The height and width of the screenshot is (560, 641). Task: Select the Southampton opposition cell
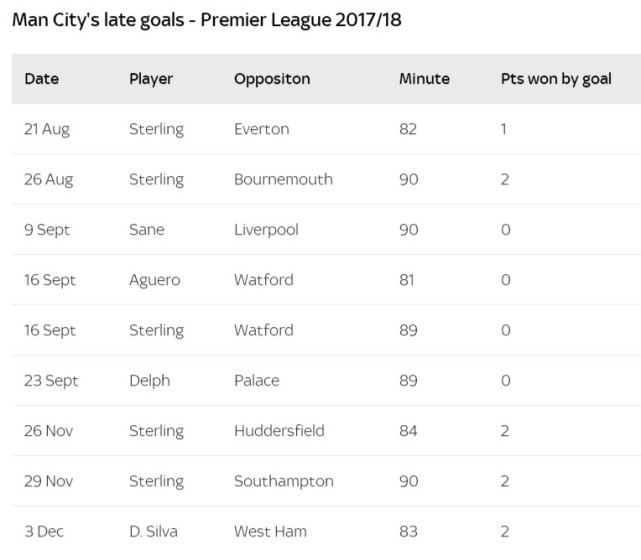click(x=284, y=481)
